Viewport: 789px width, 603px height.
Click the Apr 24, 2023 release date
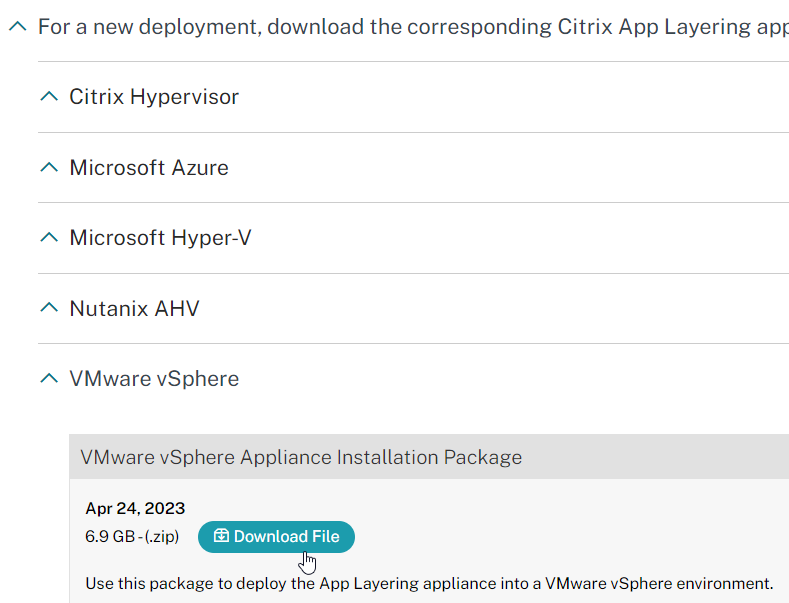[x=135, y=508]
